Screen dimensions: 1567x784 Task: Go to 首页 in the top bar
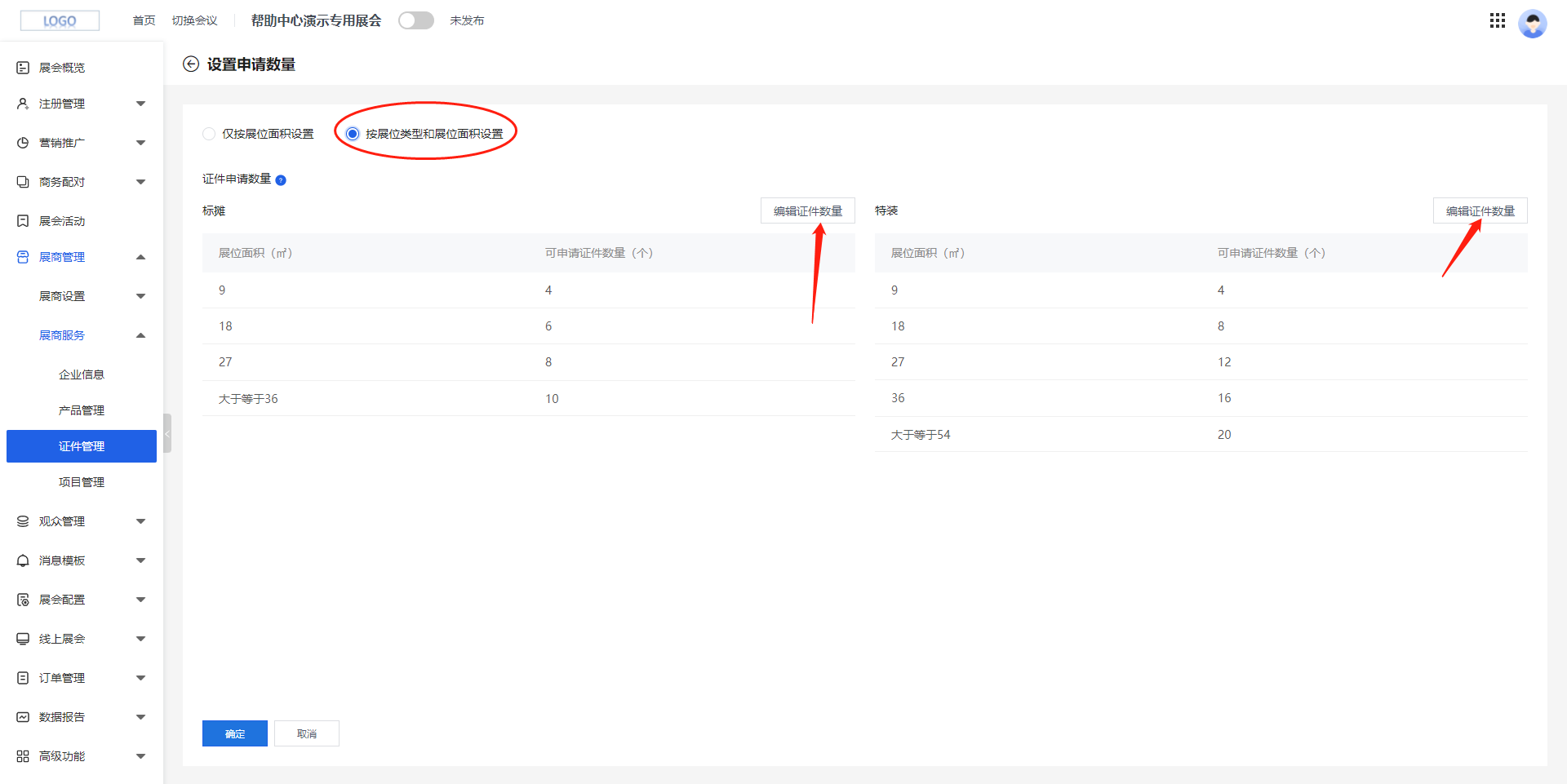click(144, 20)
